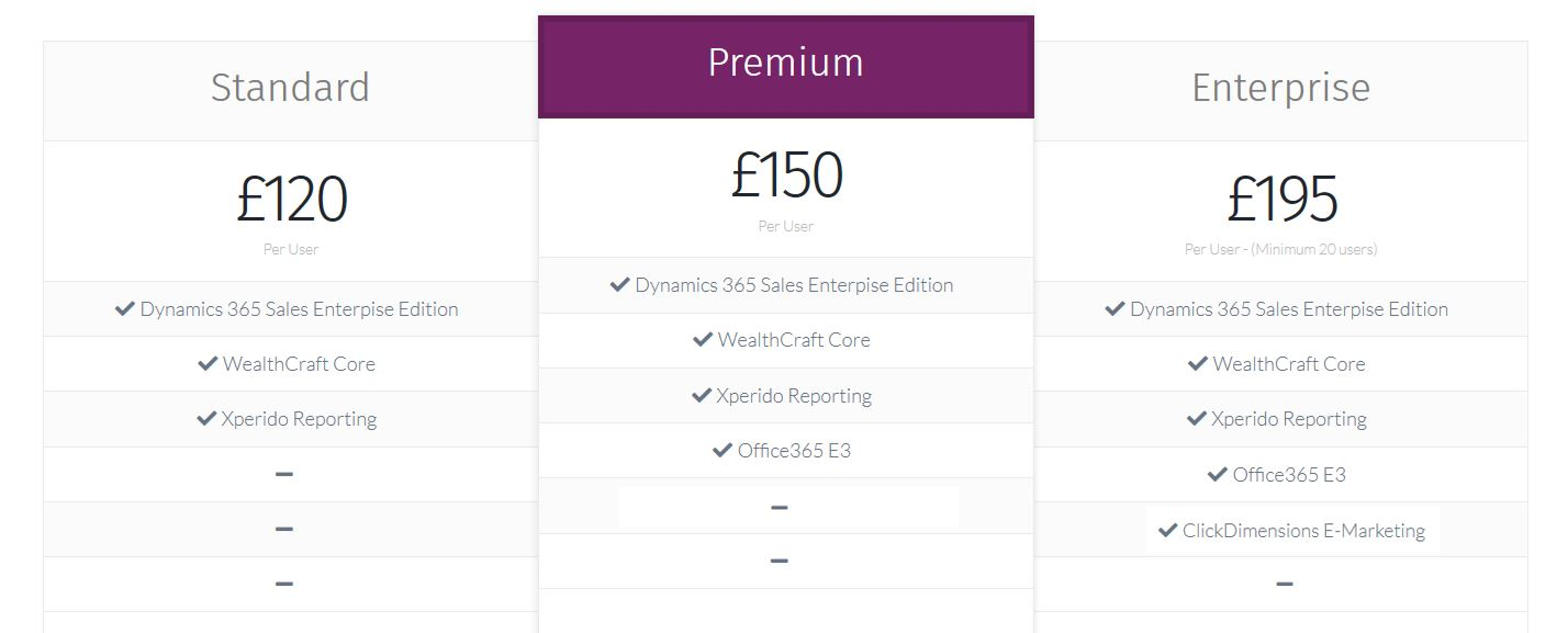This screenshot has height=633, width=1568.
Task: Select the Premium plan header
Action: tap(786, 67)
